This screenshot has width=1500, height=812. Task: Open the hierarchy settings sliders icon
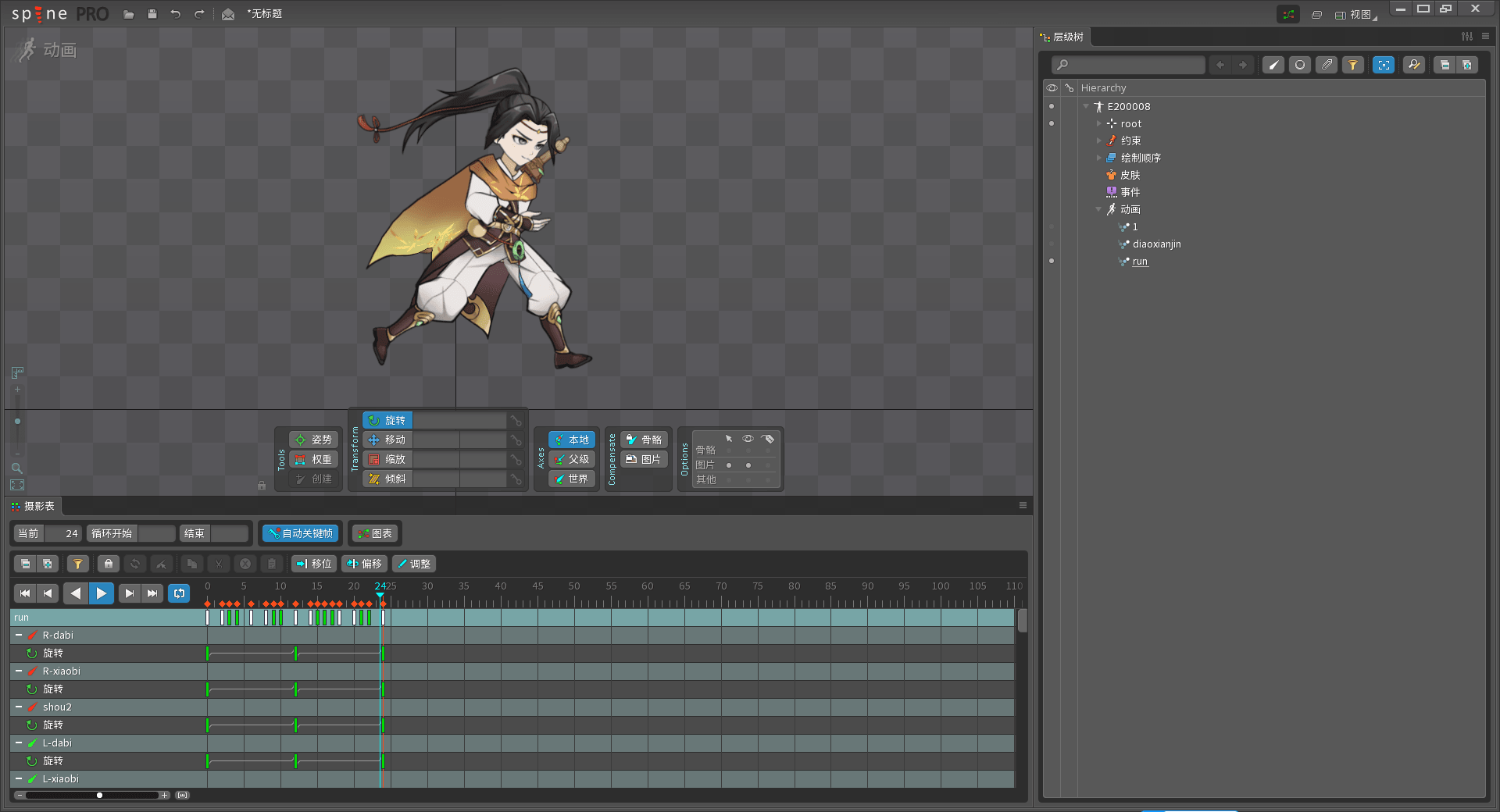coord(1467,36)
